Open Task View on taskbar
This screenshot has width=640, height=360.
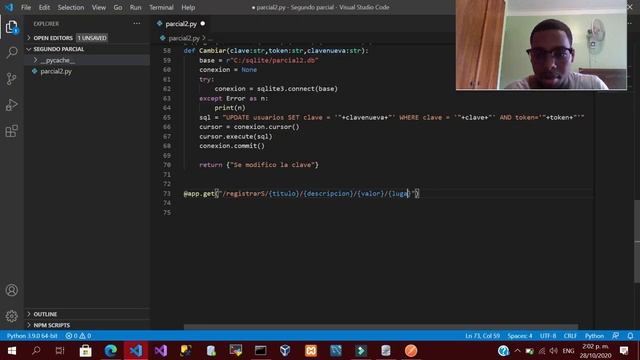[60, 351]
